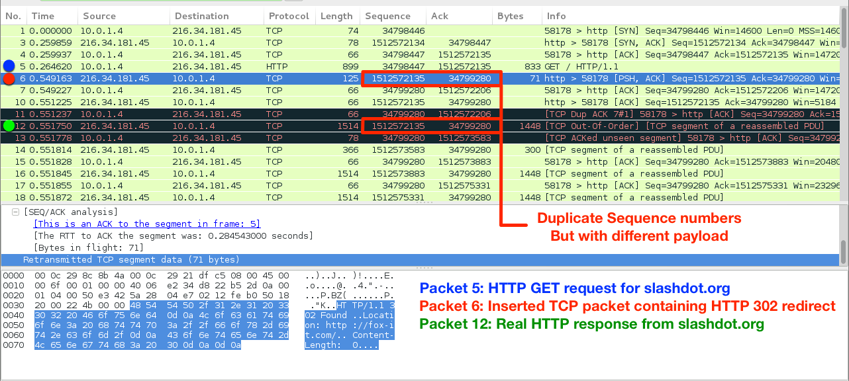Image resolution: width=849 pixels, height=381 pixels.
Task: Click the RTT to ACK the segment line
Action: [173, 236]
